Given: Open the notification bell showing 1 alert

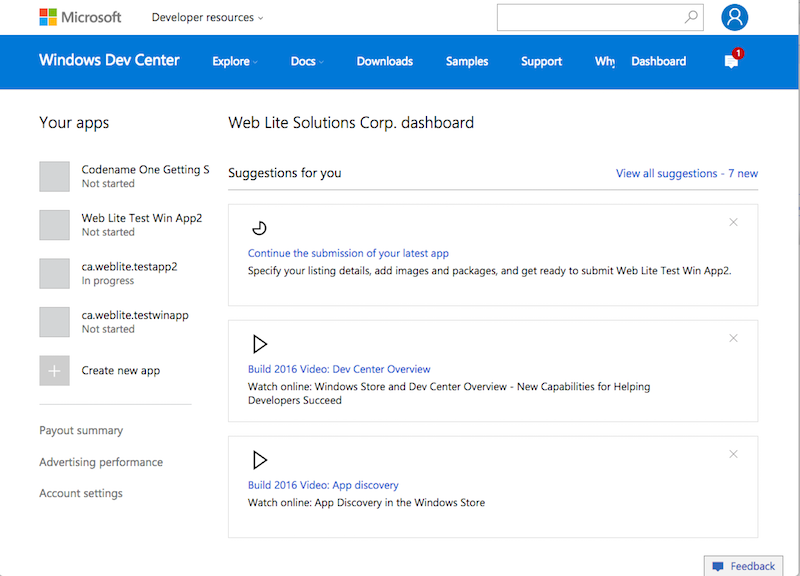Looking at the screenshot, I should (729, 61).
